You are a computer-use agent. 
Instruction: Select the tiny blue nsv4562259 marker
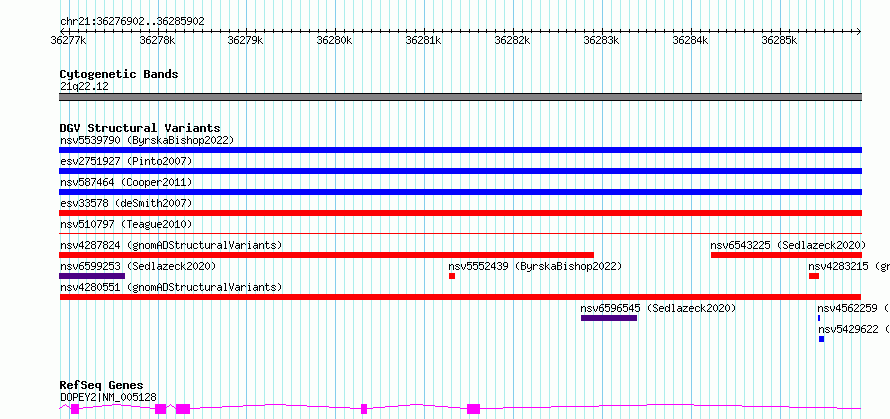[x=819, y=318]
